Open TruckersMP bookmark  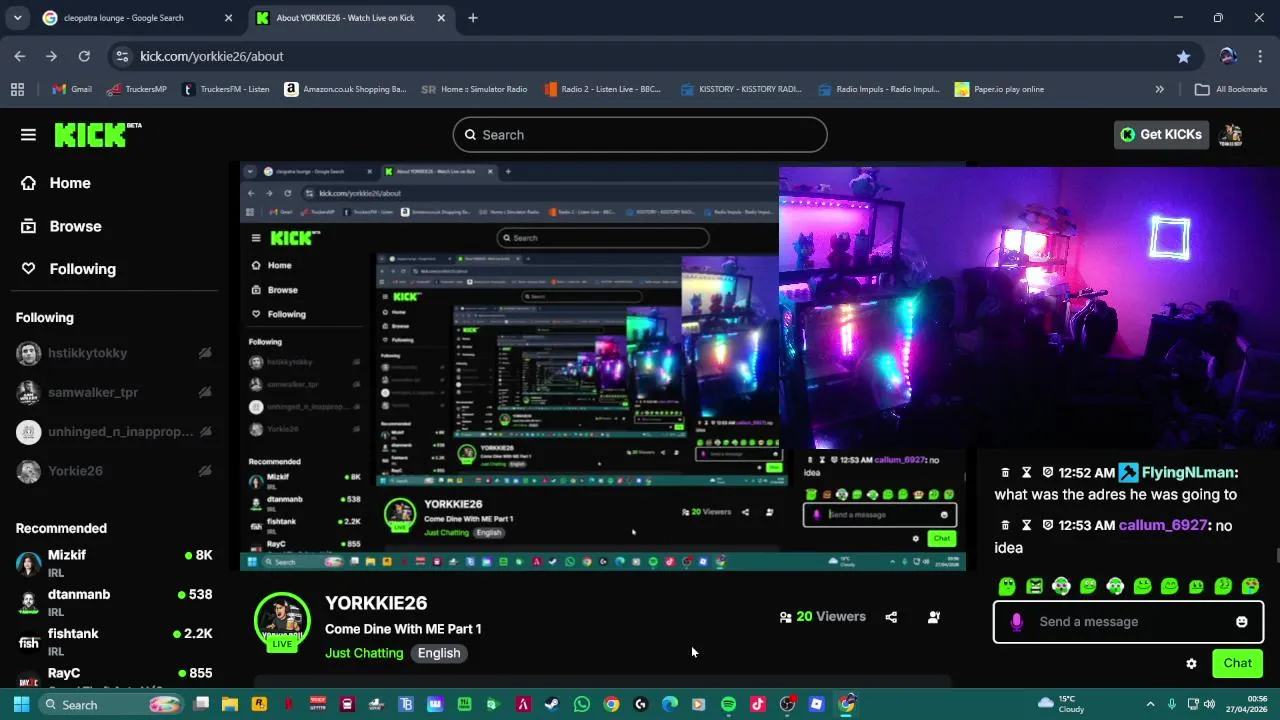136,89
